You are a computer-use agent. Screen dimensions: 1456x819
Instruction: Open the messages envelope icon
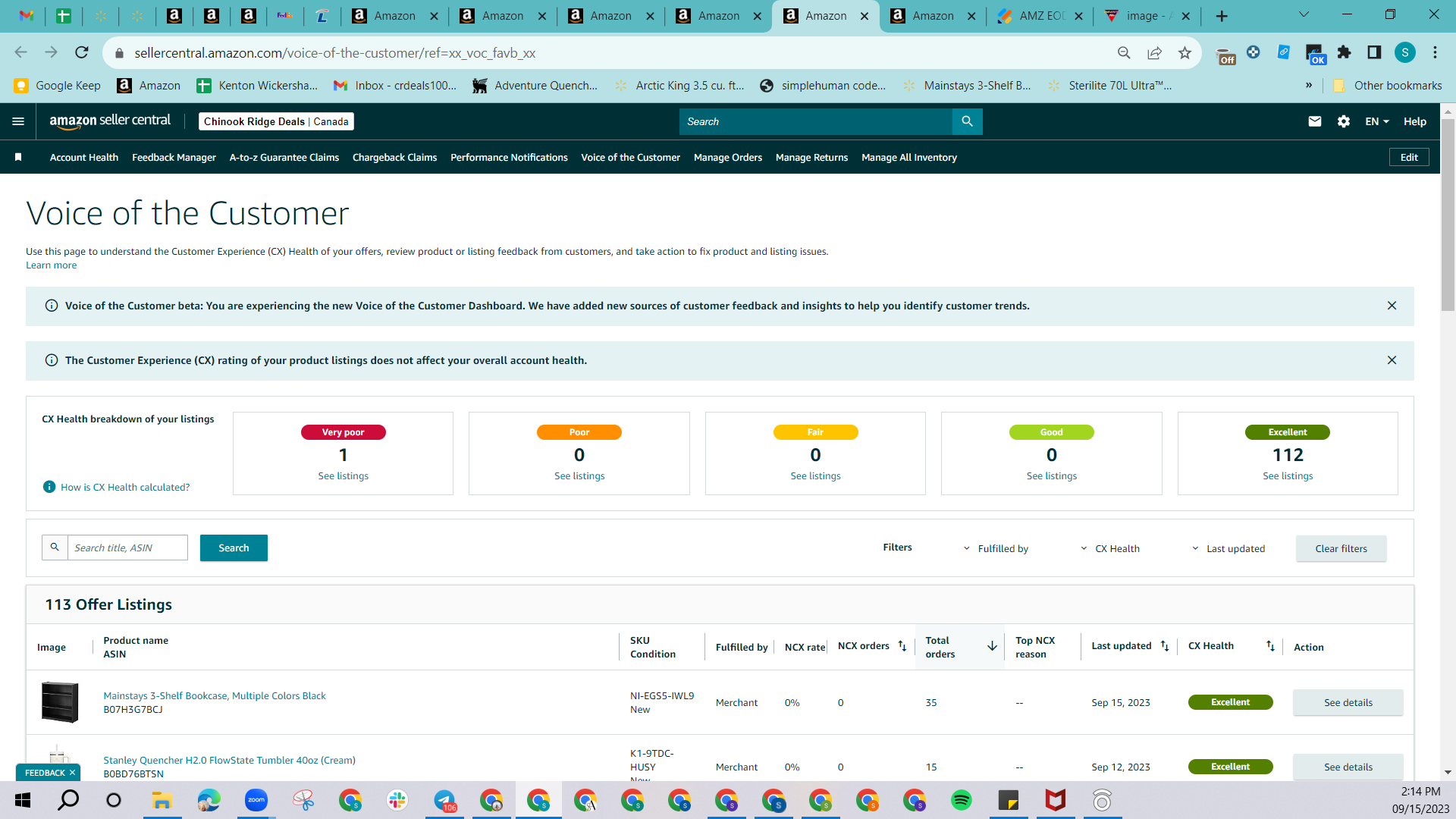1315,121
